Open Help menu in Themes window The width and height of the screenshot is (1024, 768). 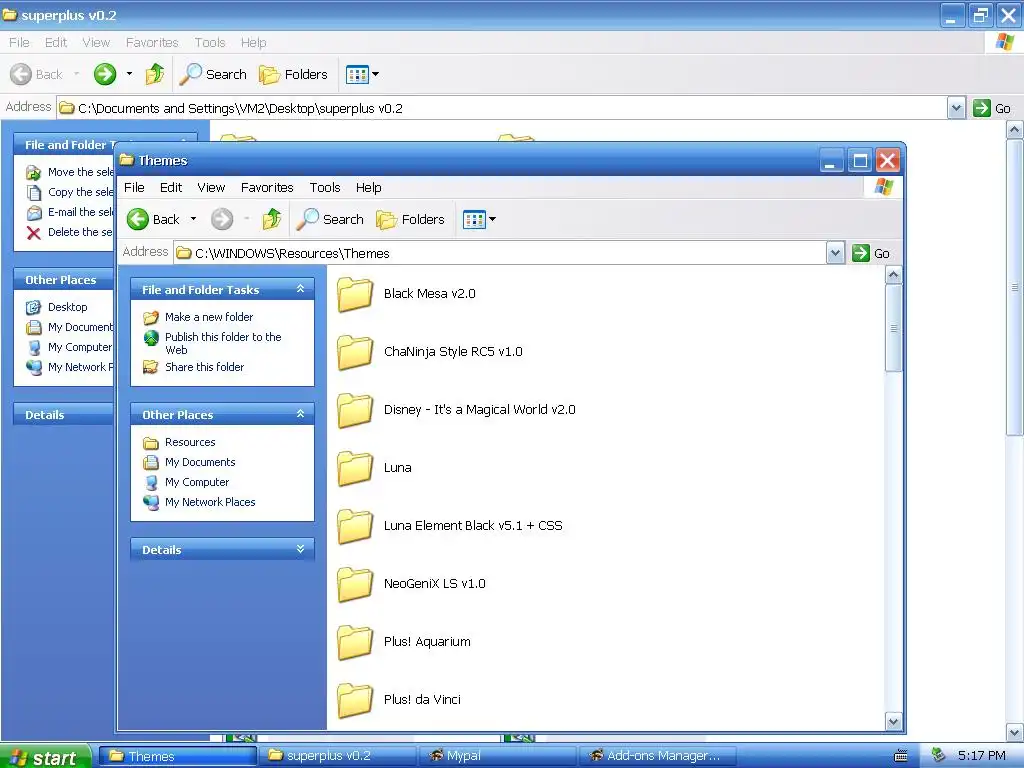click(x=368, y=188)
